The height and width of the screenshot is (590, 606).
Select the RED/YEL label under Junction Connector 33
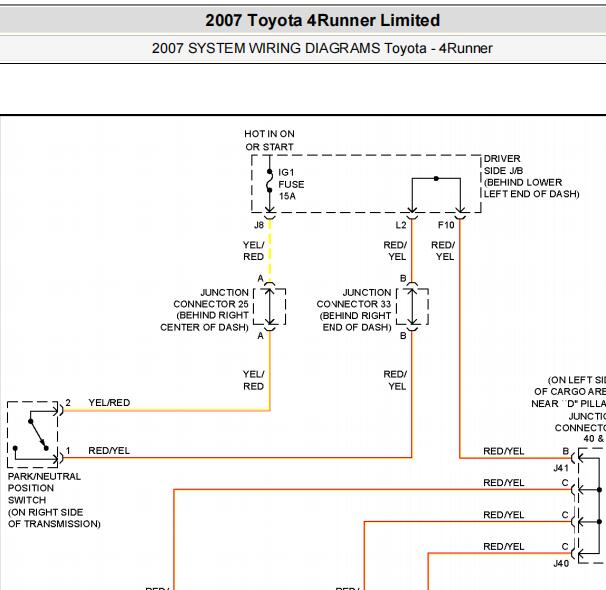tap(395, 380)
